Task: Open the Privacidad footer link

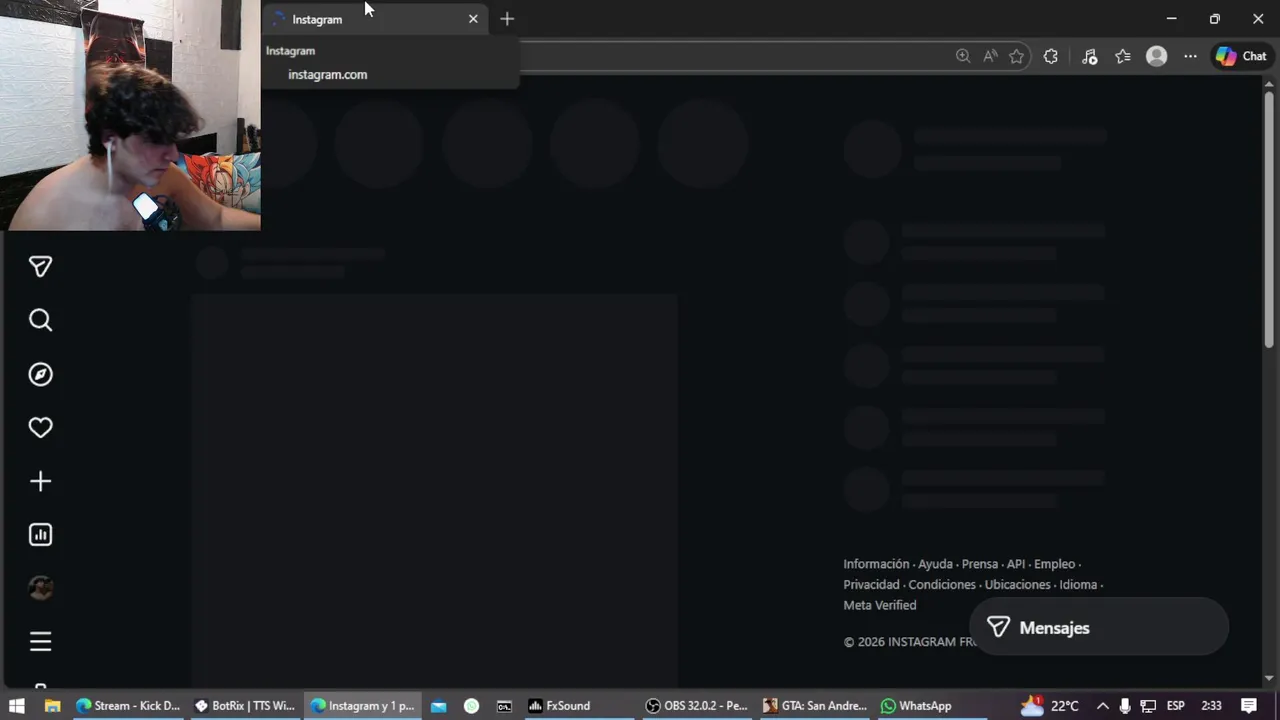Action: coord(871,585)
